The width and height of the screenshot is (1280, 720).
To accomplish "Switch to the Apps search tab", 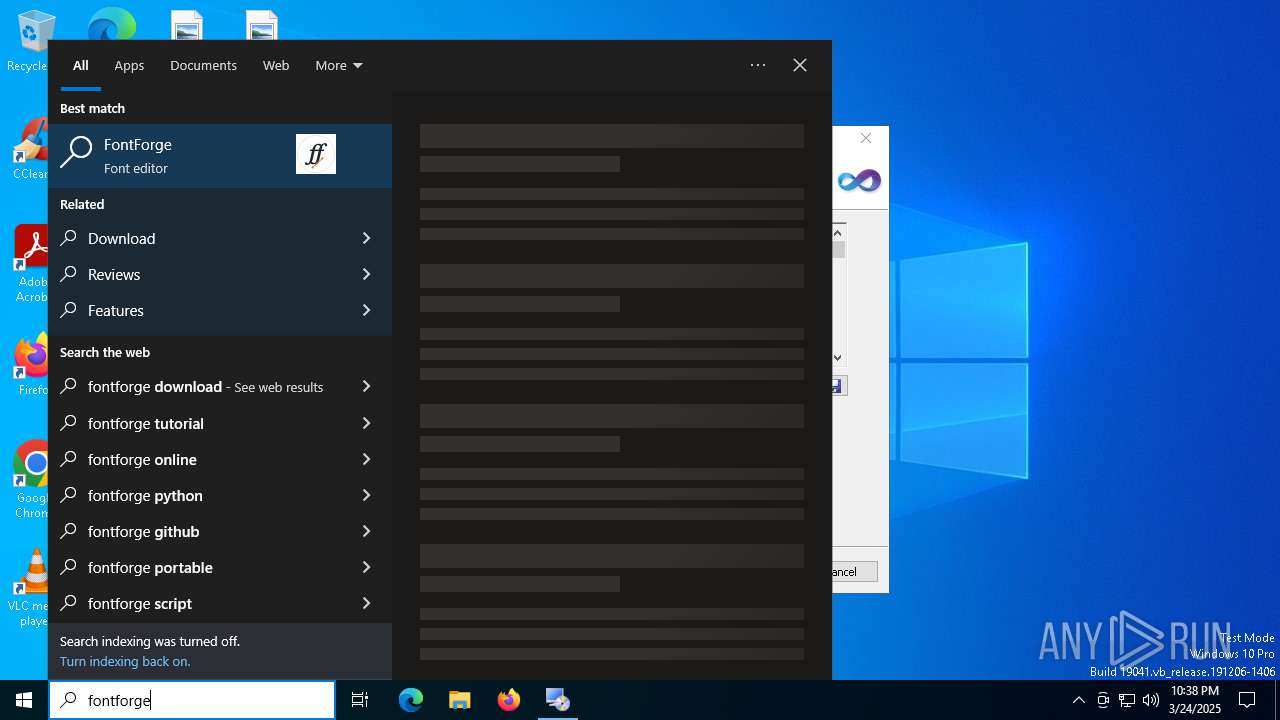I will pyautogui.click(x=129, y=65).
